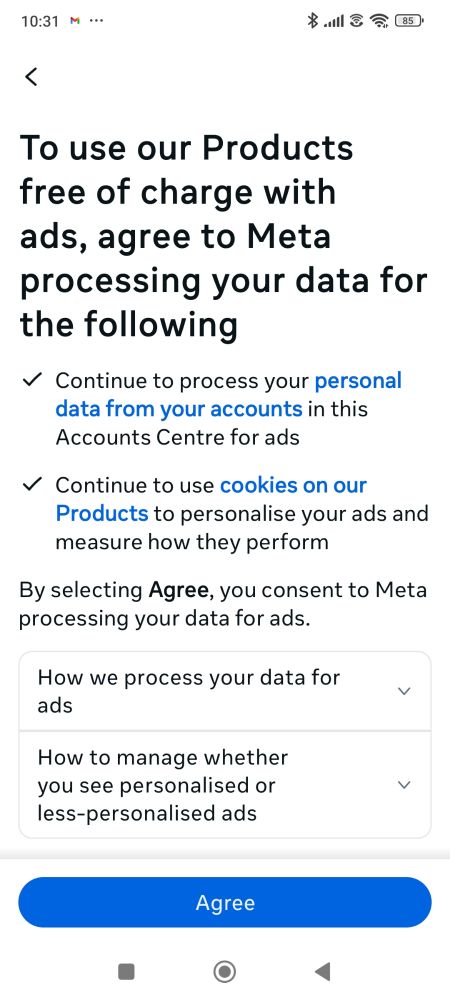The height and width of the screenshot is (1000, 450).
Task: Tap the blue Agree button
Action: tap(225, 902)
